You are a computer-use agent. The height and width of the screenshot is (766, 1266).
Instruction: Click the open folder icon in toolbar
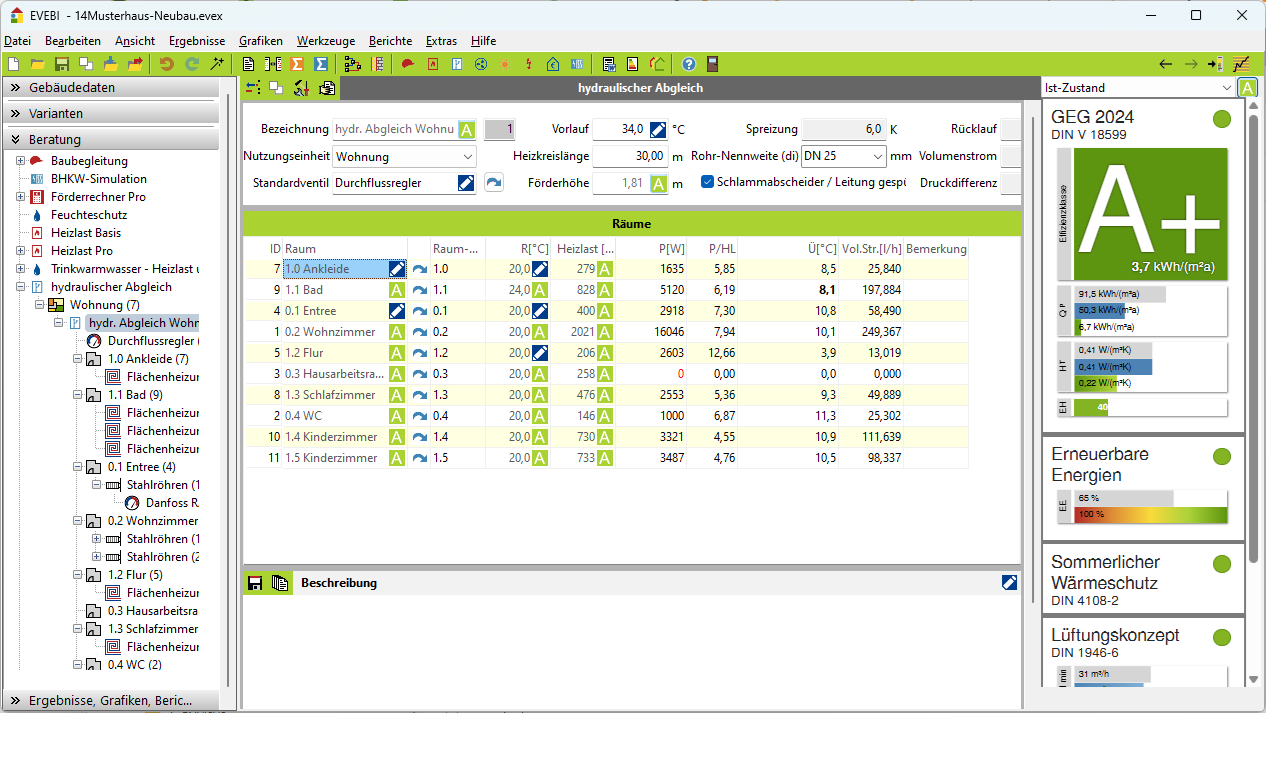pyautogui.click(x=37, y=64)
